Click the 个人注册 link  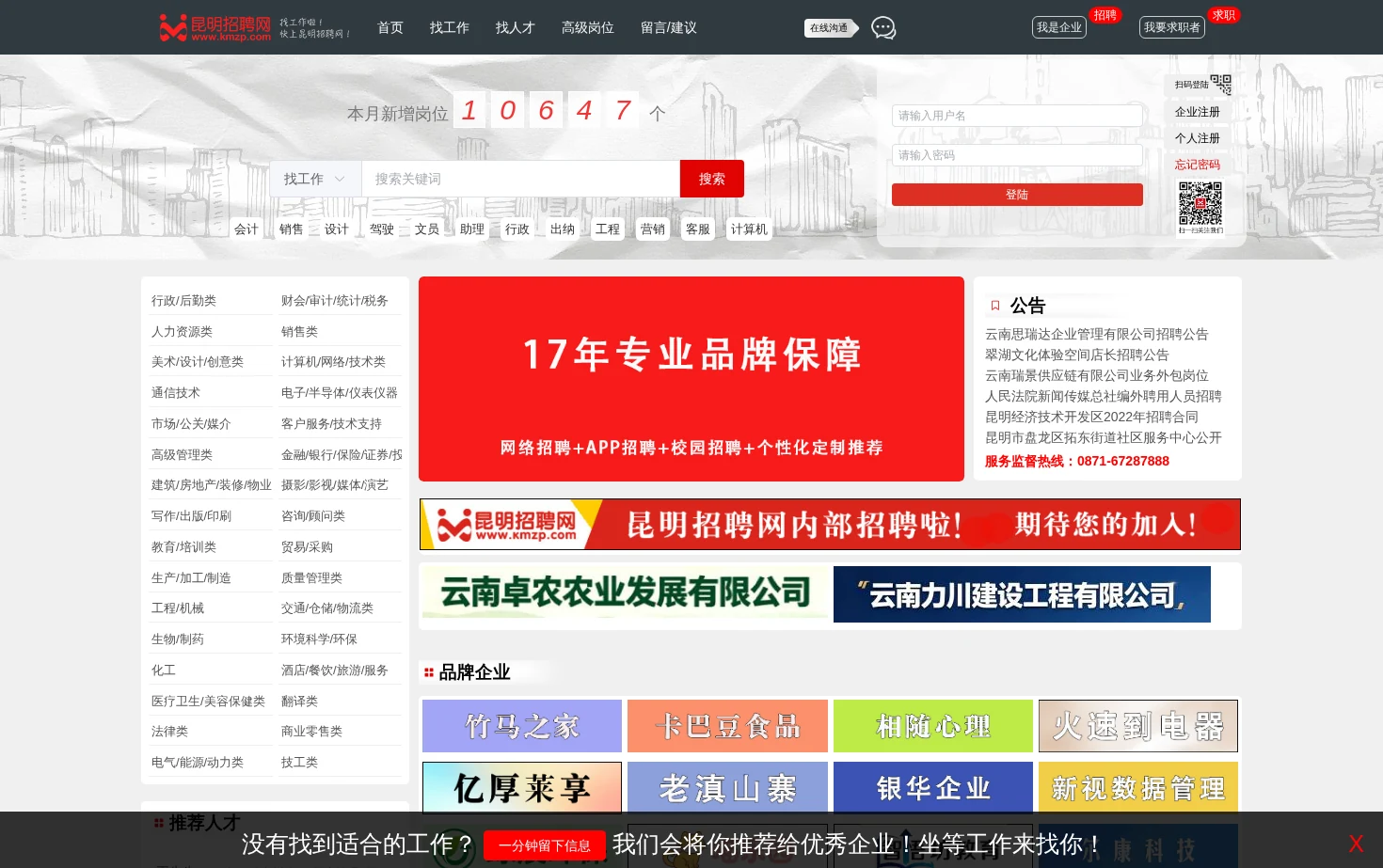coord(1198,138)
